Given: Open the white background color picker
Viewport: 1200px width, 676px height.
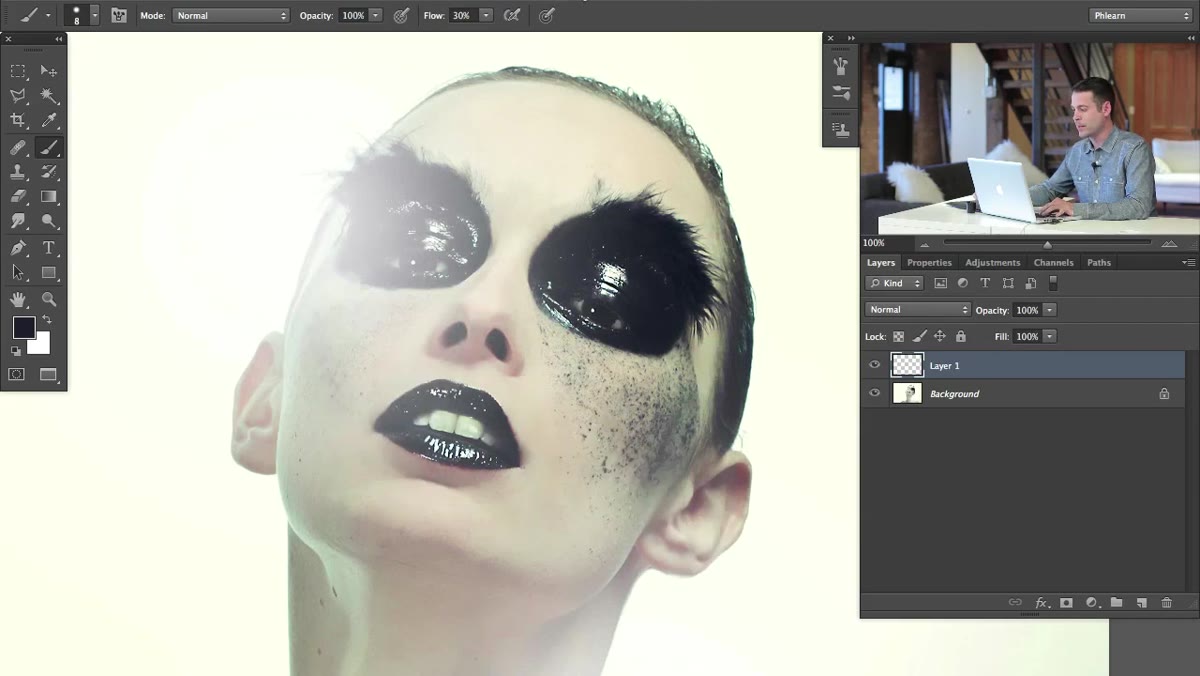Looking at the screenshot, I should [x=42, y=347].
